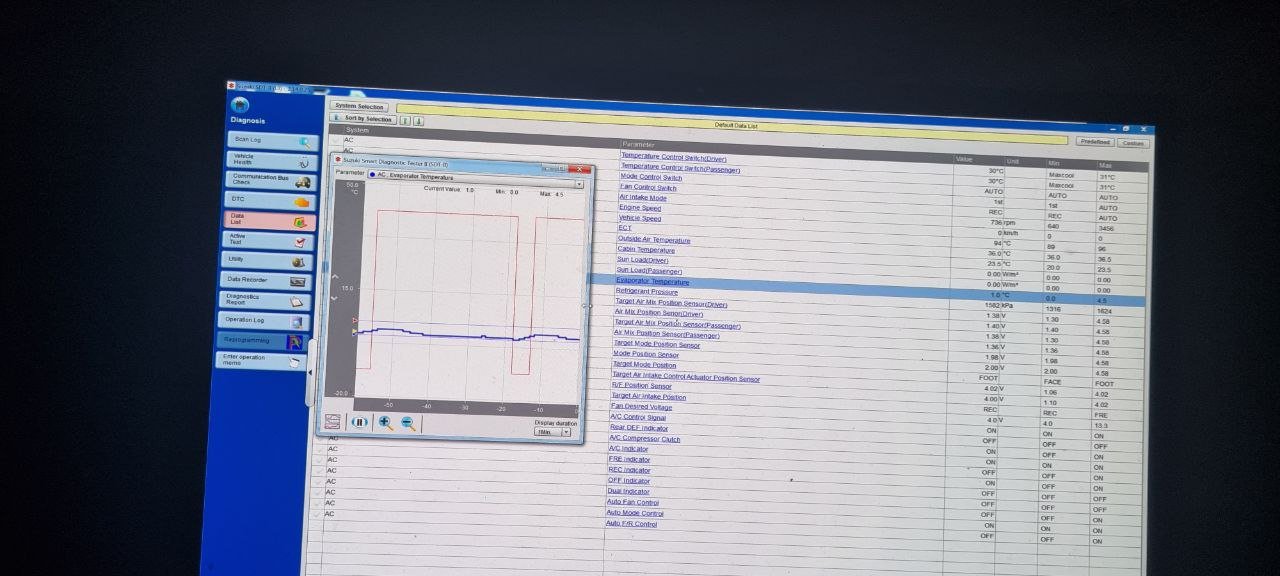Pause the live graph in the graph window
1280x576 pixels.
(360, 422)
